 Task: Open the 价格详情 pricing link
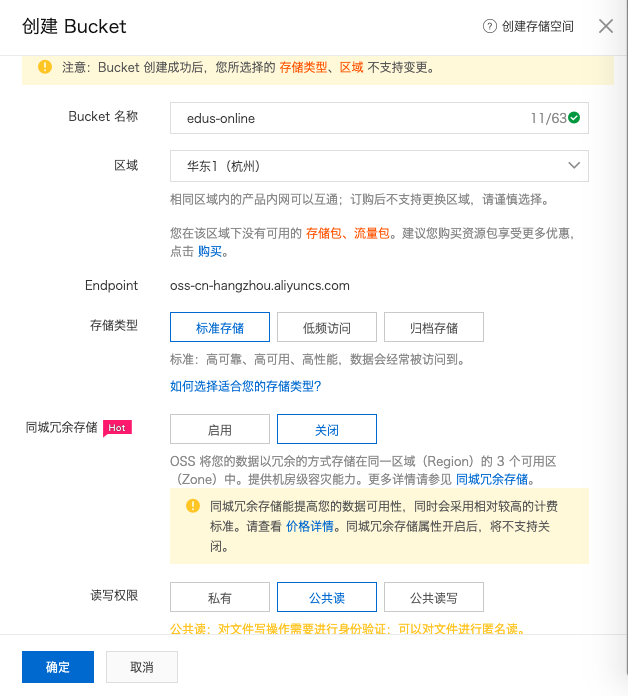(309, 525)
